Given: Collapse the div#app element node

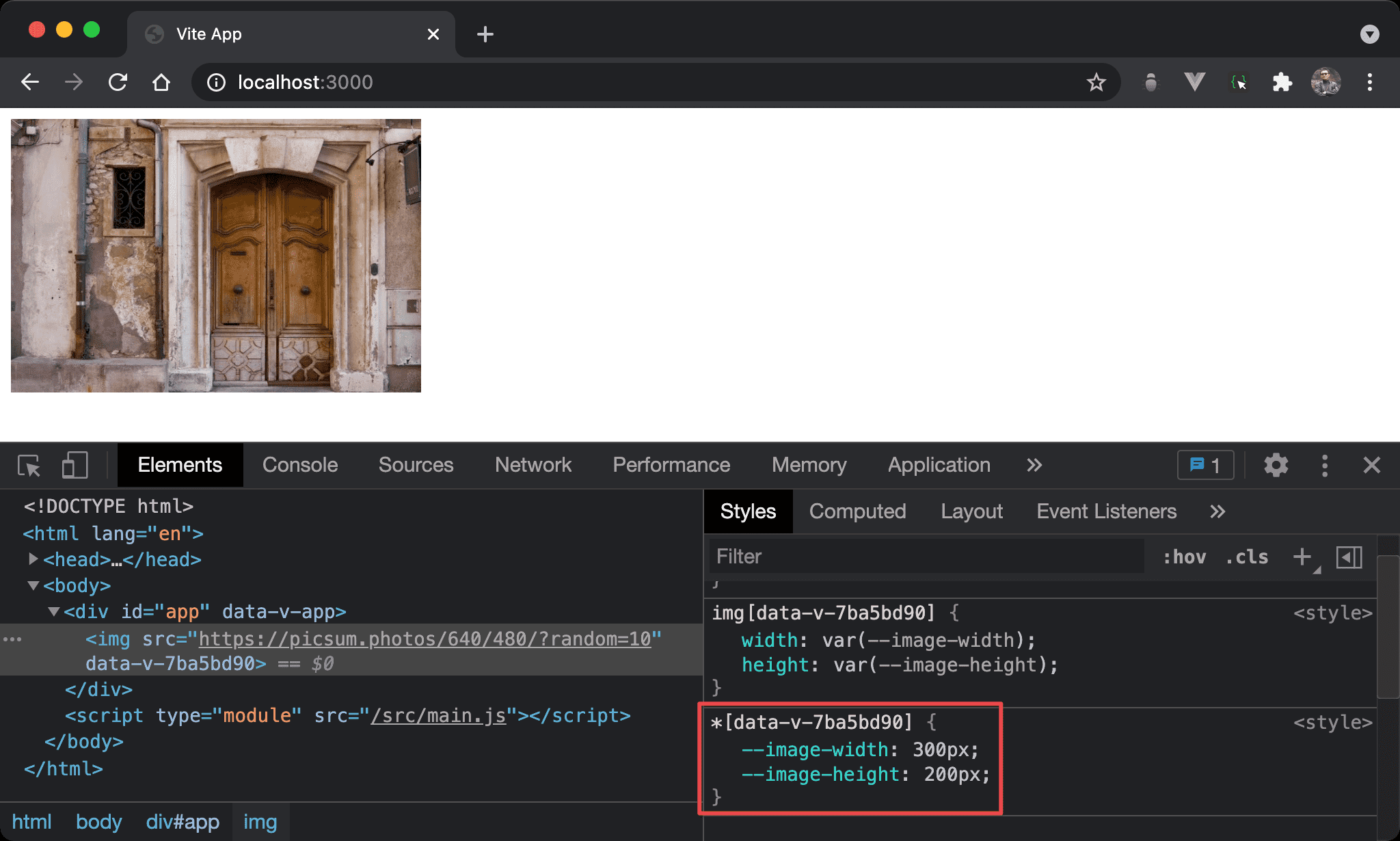Looking at the screenshot, I should click(x=53, y=611).
